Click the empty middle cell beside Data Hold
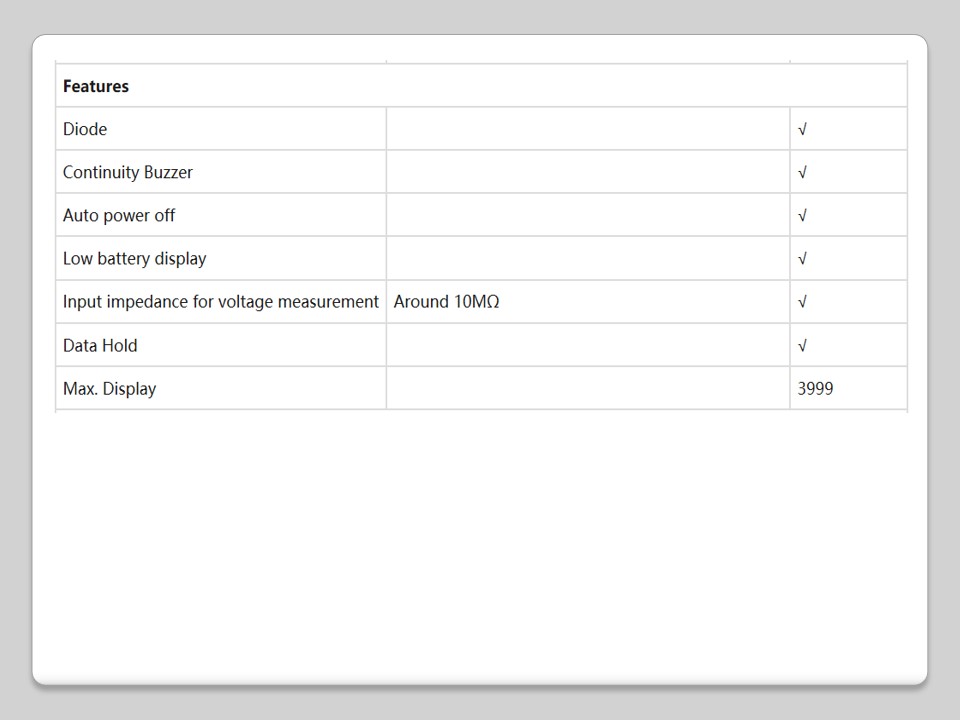Image resolution: width=960 pixels, height=720 pixels. 588,345
